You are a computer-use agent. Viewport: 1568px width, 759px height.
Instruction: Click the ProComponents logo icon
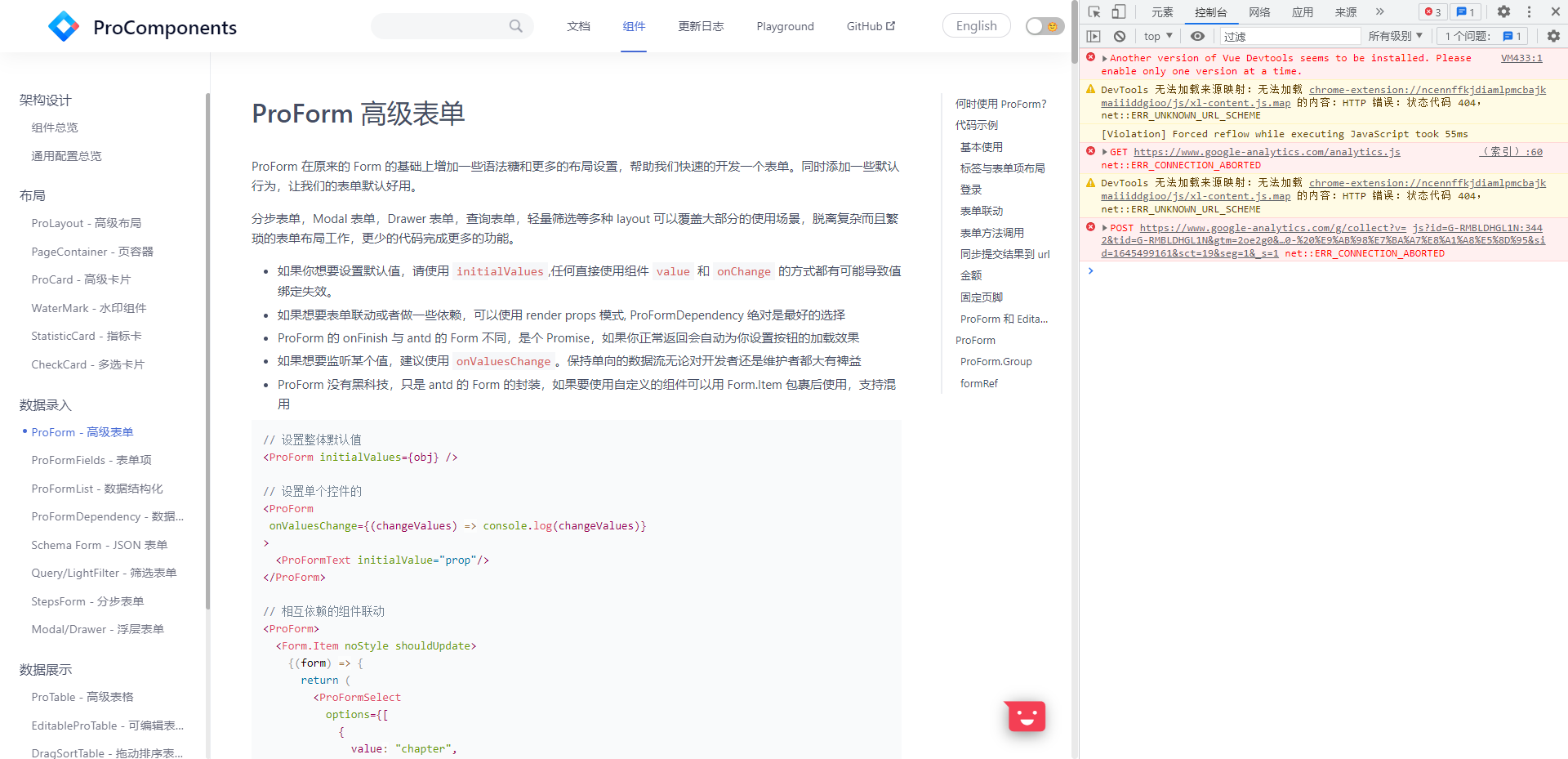click(x=64, y=26)
